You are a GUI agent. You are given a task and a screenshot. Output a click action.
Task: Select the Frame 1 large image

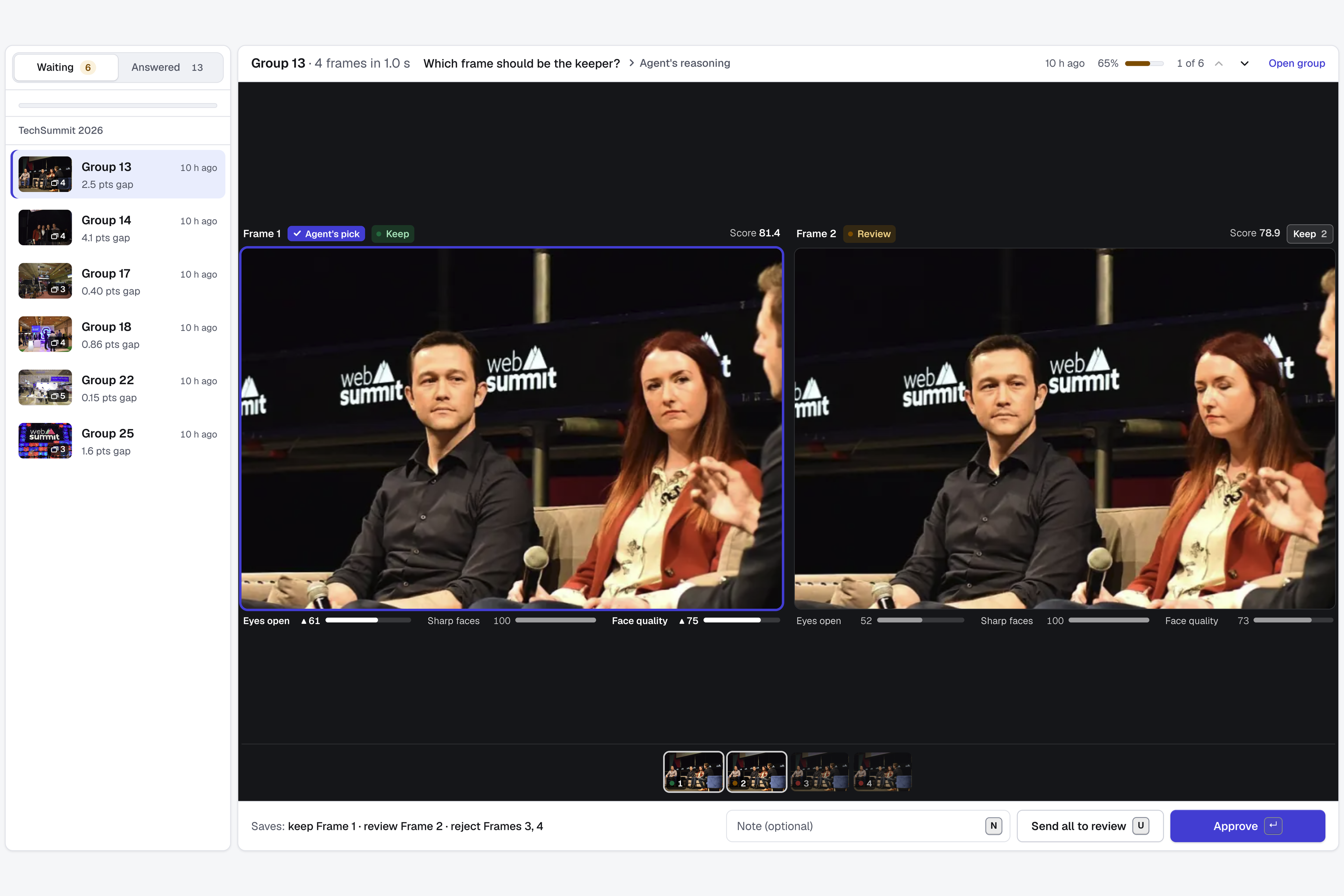[511, 429]
